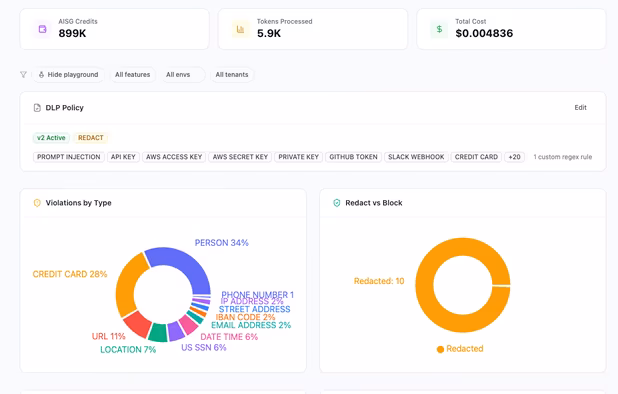Open the All envs dropdown
Viewport: 618px width, 394px height.
click(183, 74)
